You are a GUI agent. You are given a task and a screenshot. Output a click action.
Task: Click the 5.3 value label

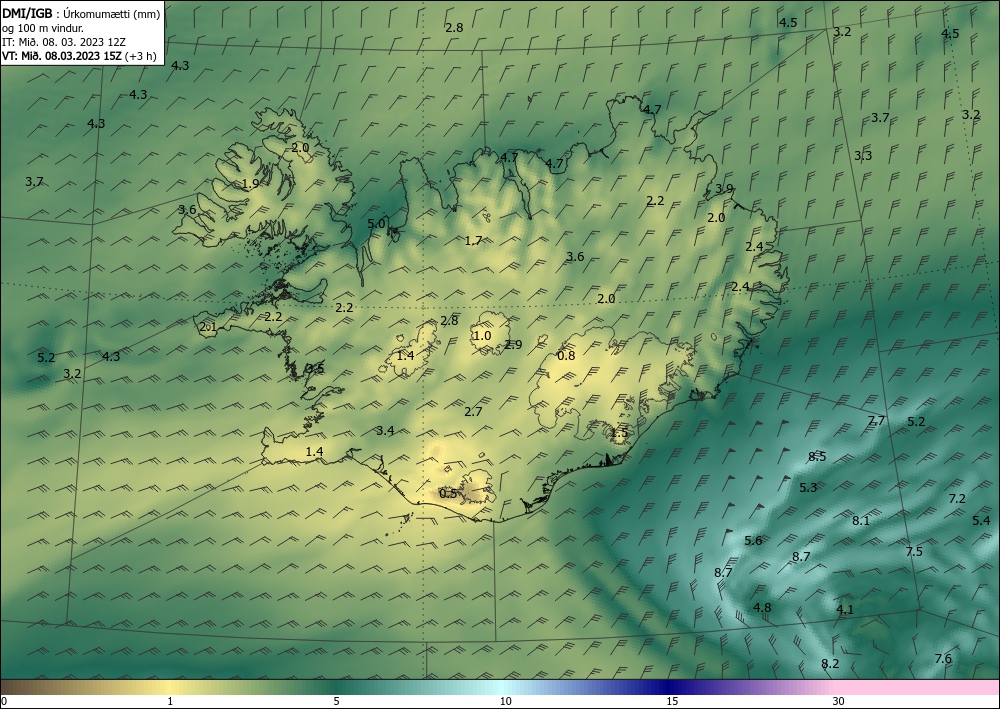click(x=808, y=488)
